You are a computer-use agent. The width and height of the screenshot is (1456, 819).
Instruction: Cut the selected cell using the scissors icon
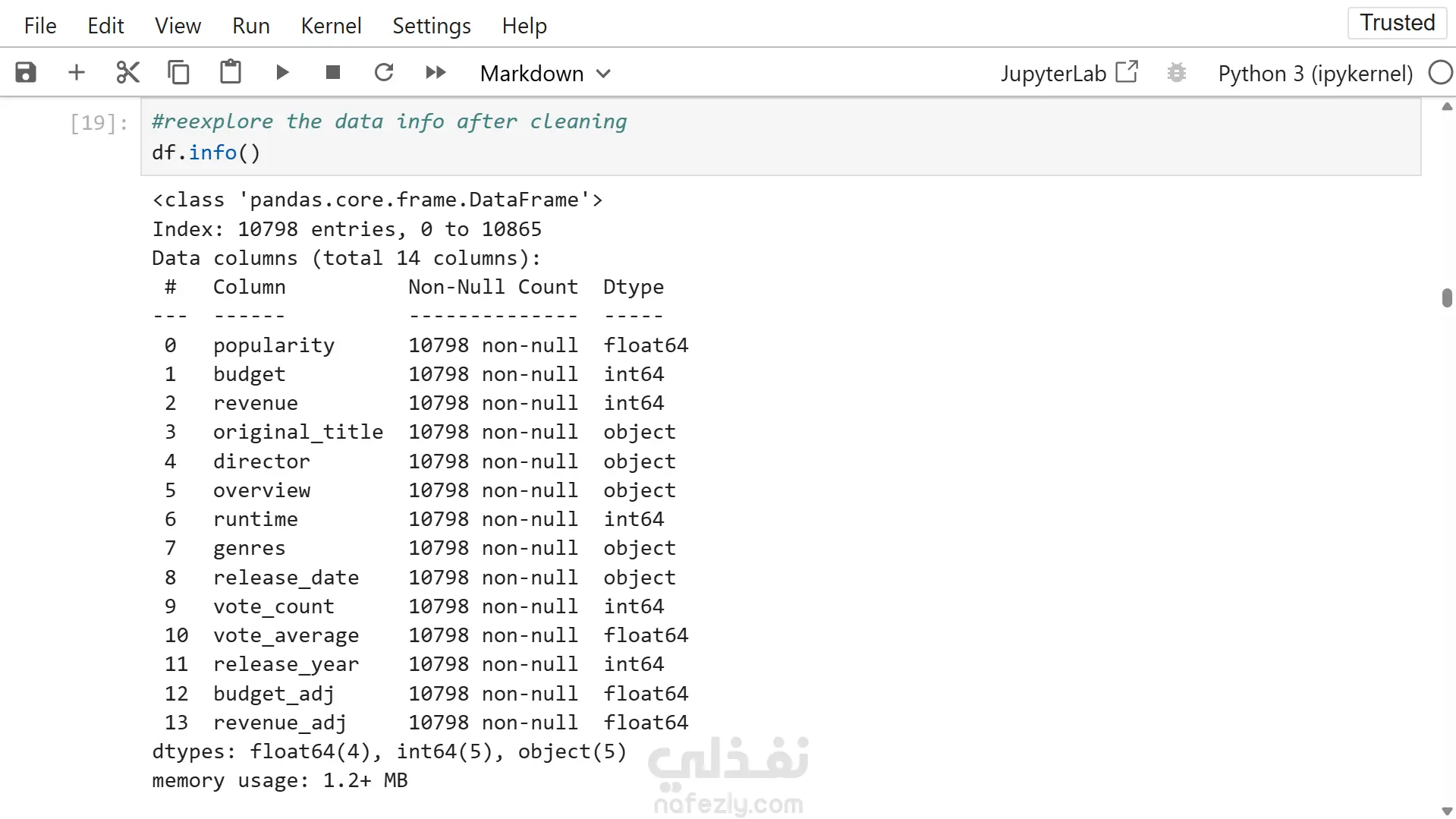[127, 73]
